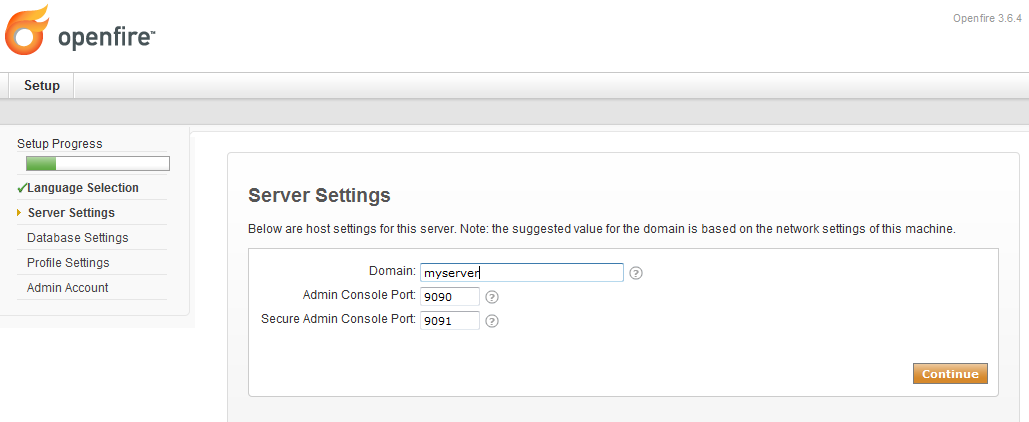Click the help icon beside Domain field
The width and height of the screenshot is (1029, 422).
pos(636,272)
